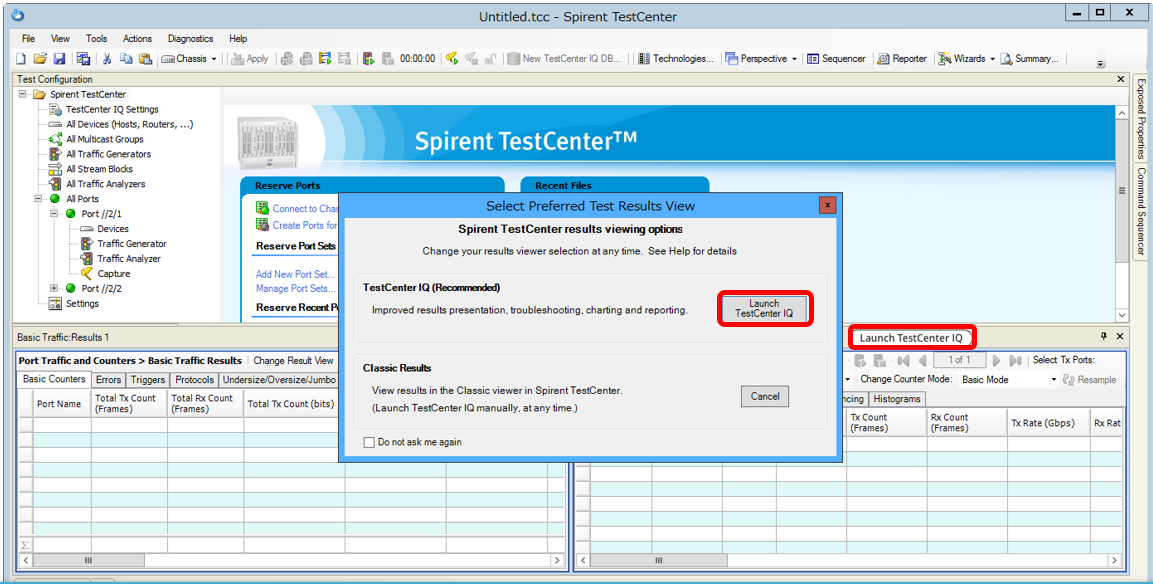Pin the results panel with pushpin icon
The image size is (1153, 584).
click(x=1103, y=336)
